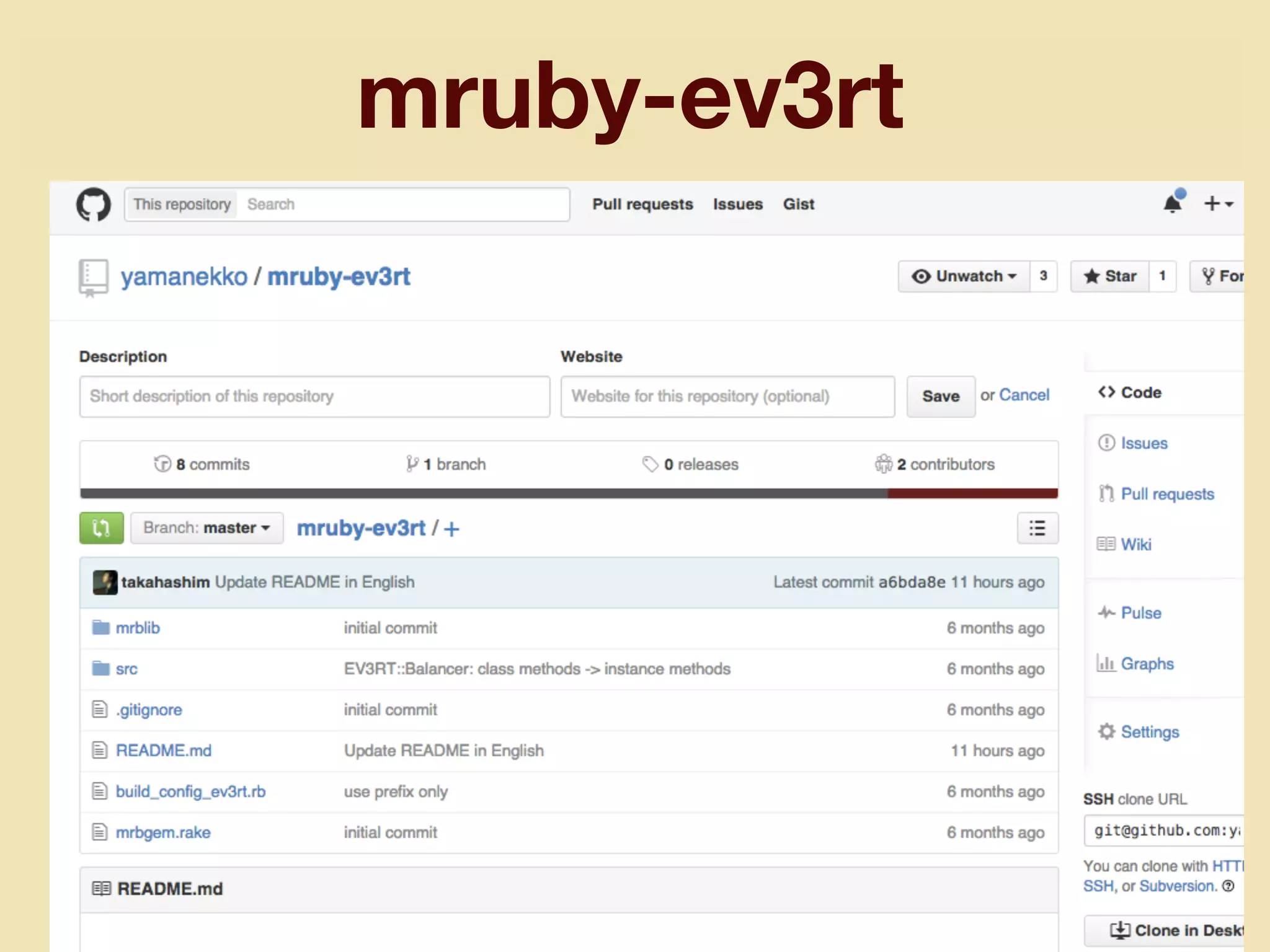Click the SSH clone URL field
This screenshot has width=1270, height=952.
tap(1164, 831)
